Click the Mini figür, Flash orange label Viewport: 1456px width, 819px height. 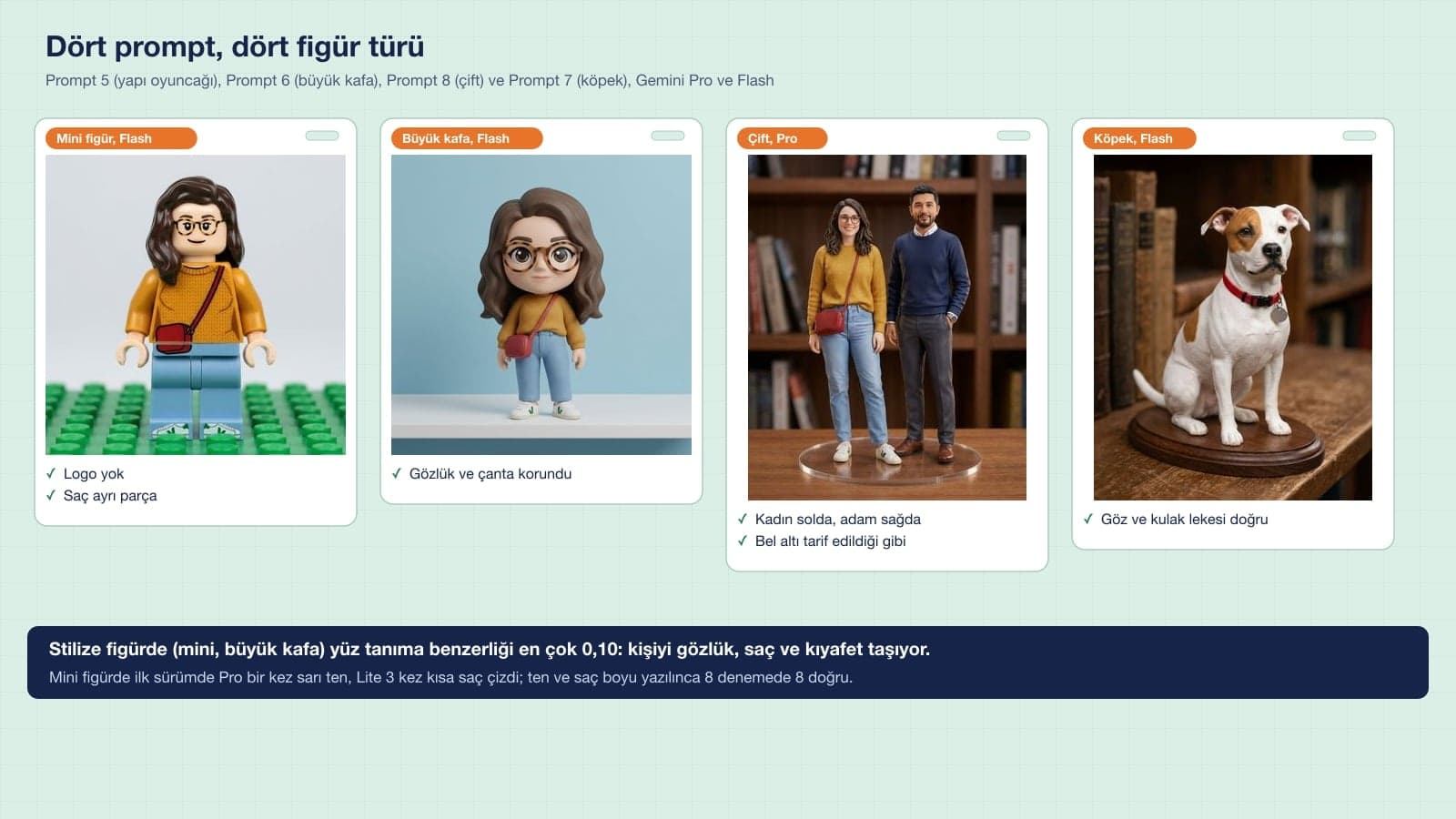tap(121, 138)
